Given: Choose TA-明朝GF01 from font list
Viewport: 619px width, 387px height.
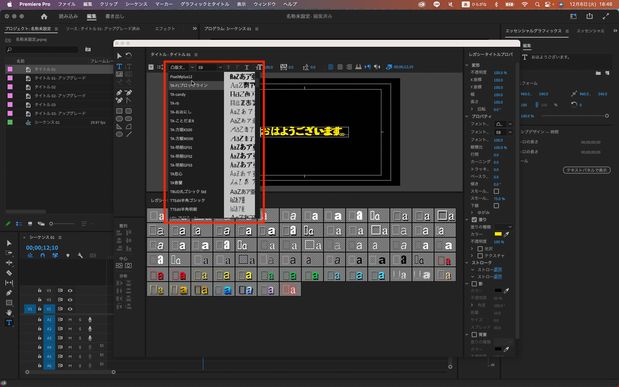Looking at the screenshot, I should (181, 147).
